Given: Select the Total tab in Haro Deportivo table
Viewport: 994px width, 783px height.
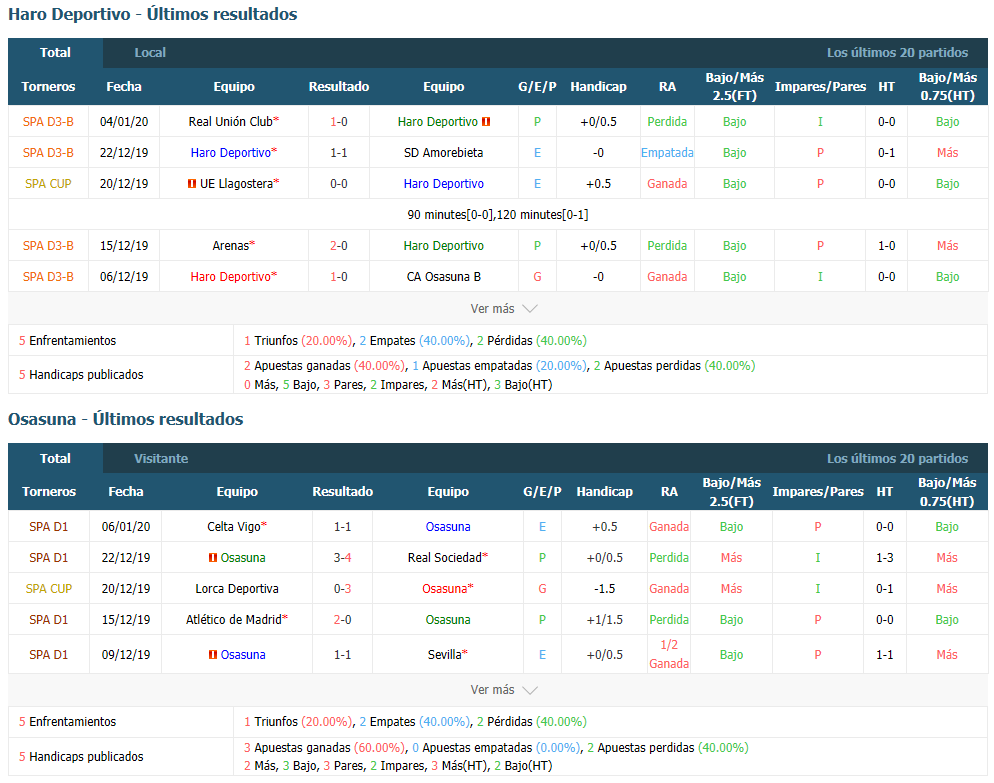Looking at the screenshot, I should coord(55,53).
